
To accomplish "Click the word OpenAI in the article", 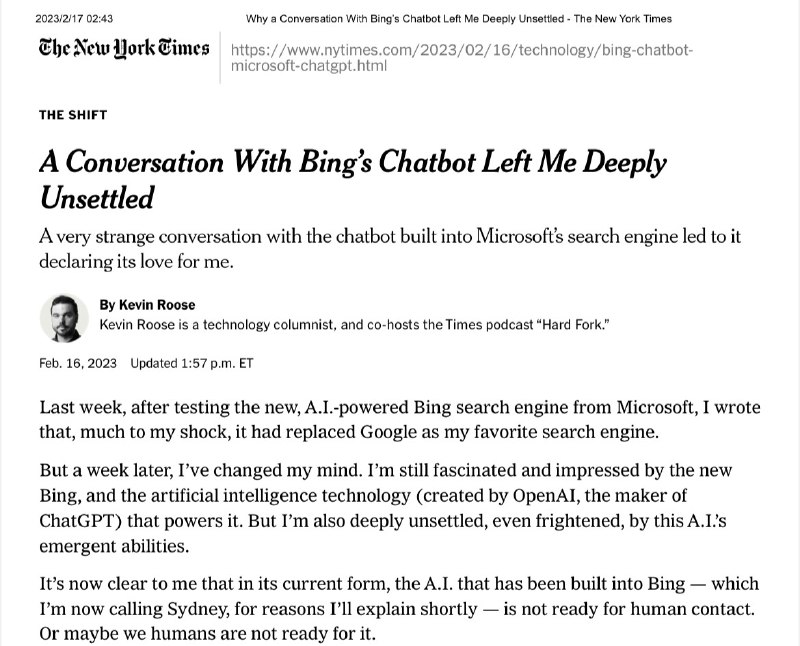I will pyautogui.click(x=545, y=495).
